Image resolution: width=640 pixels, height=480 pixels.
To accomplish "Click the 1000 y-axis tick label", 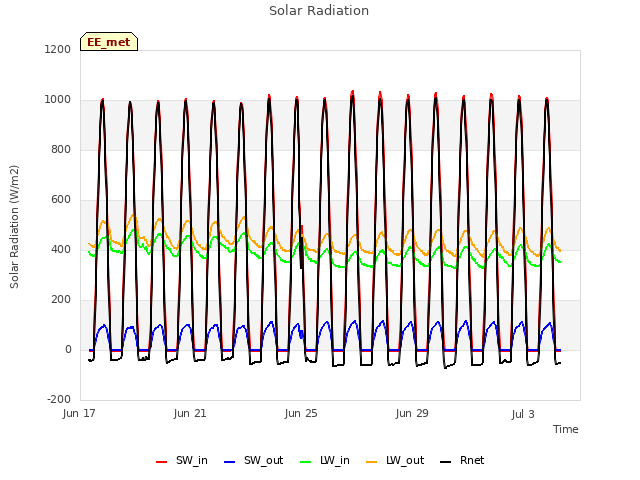I will tap(58, 100).
